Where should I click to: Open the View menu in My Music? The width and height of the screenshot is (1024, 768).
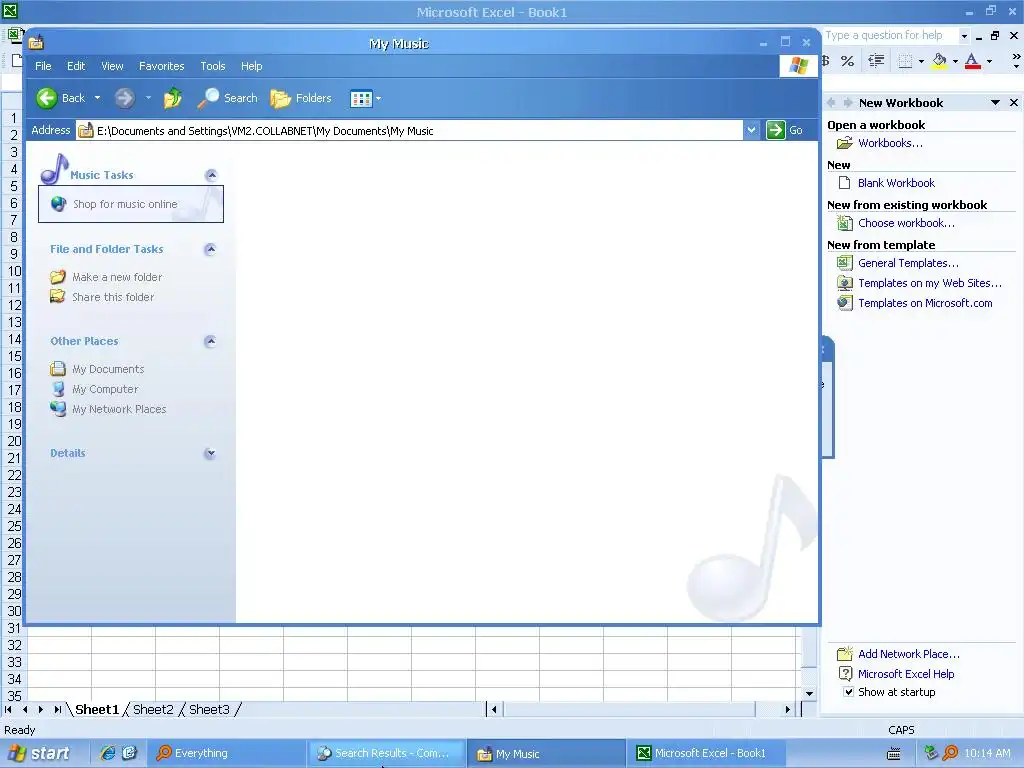[x=112, y=66]
